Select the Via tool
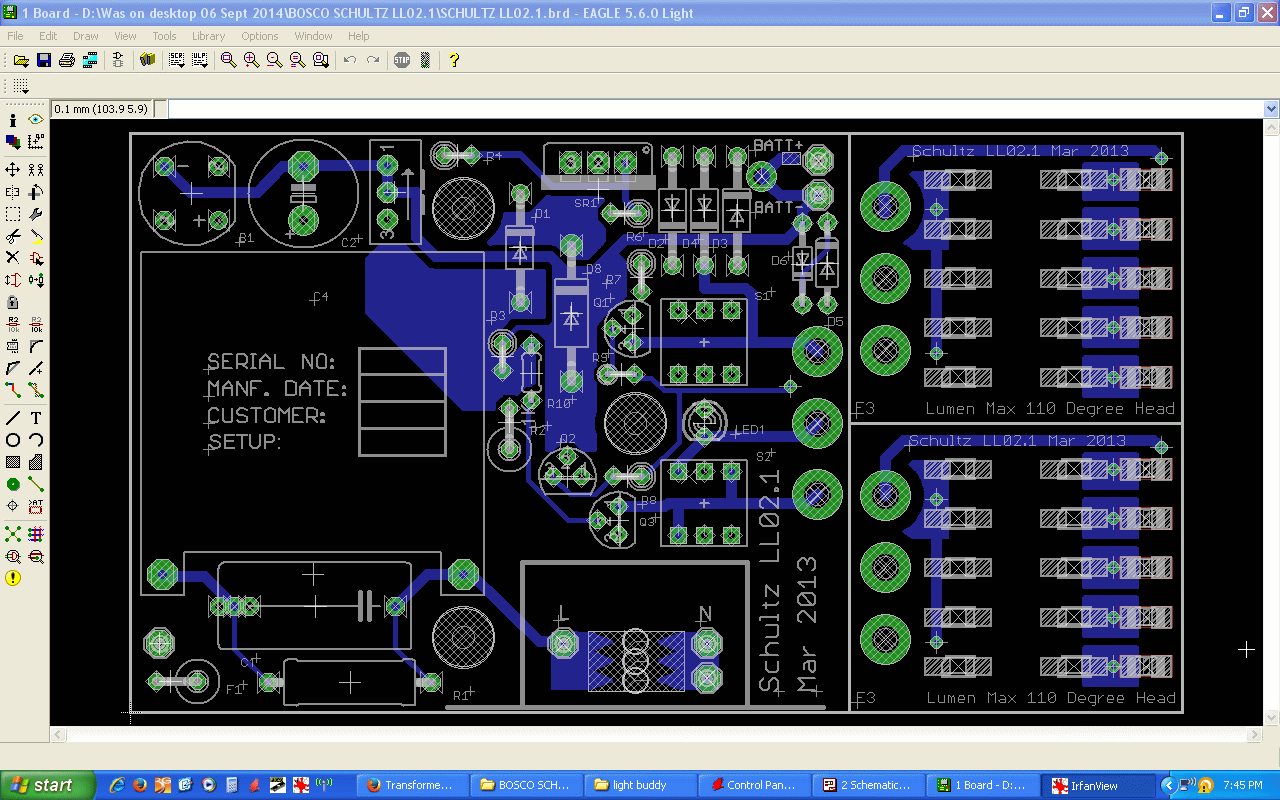Image resolution: width=1280 pixels, height=800 pixels. coord(13,484)
